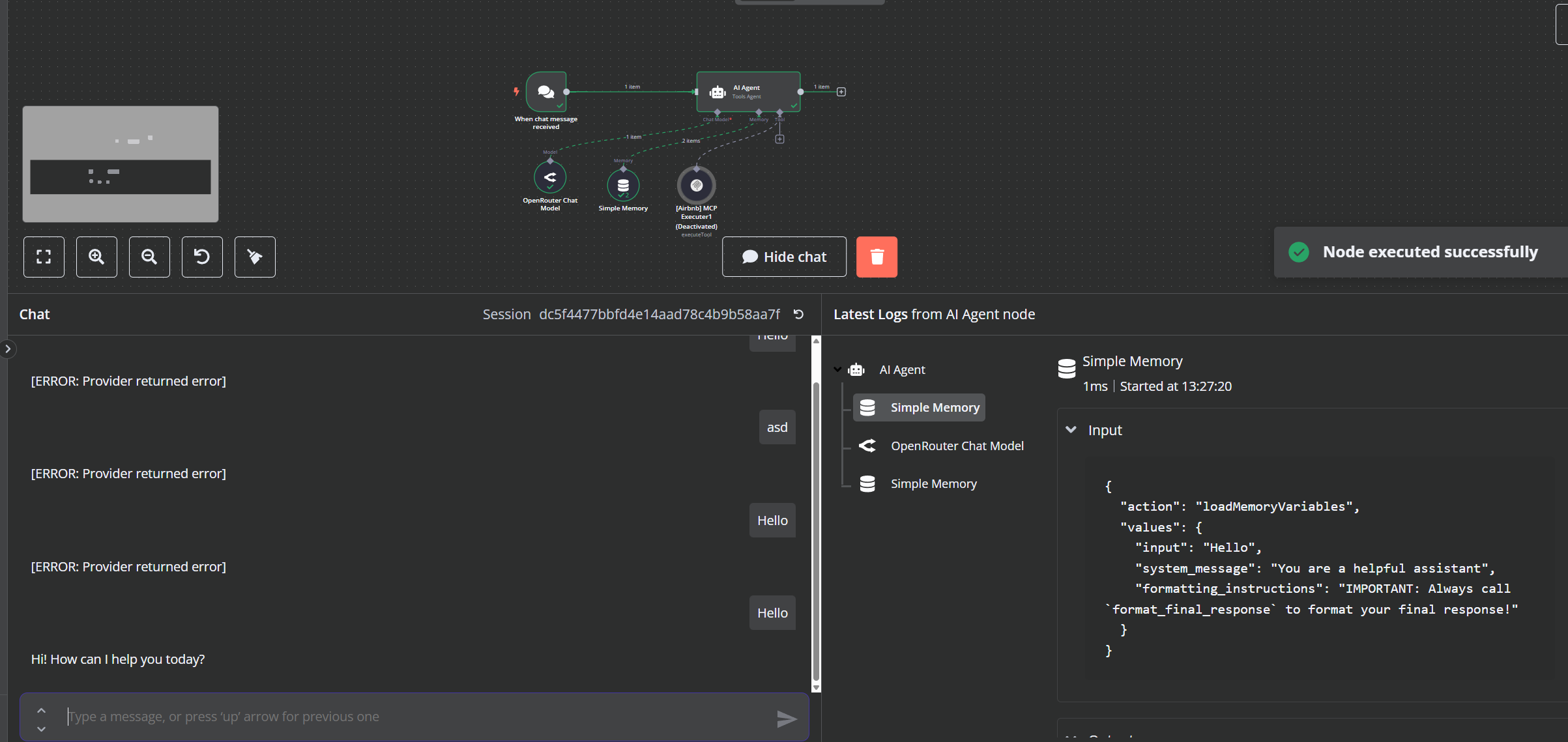The width and height of the screenshot is (1568, 742).
Task: Tidy up the workflow layout
Action: pos(254,257)
